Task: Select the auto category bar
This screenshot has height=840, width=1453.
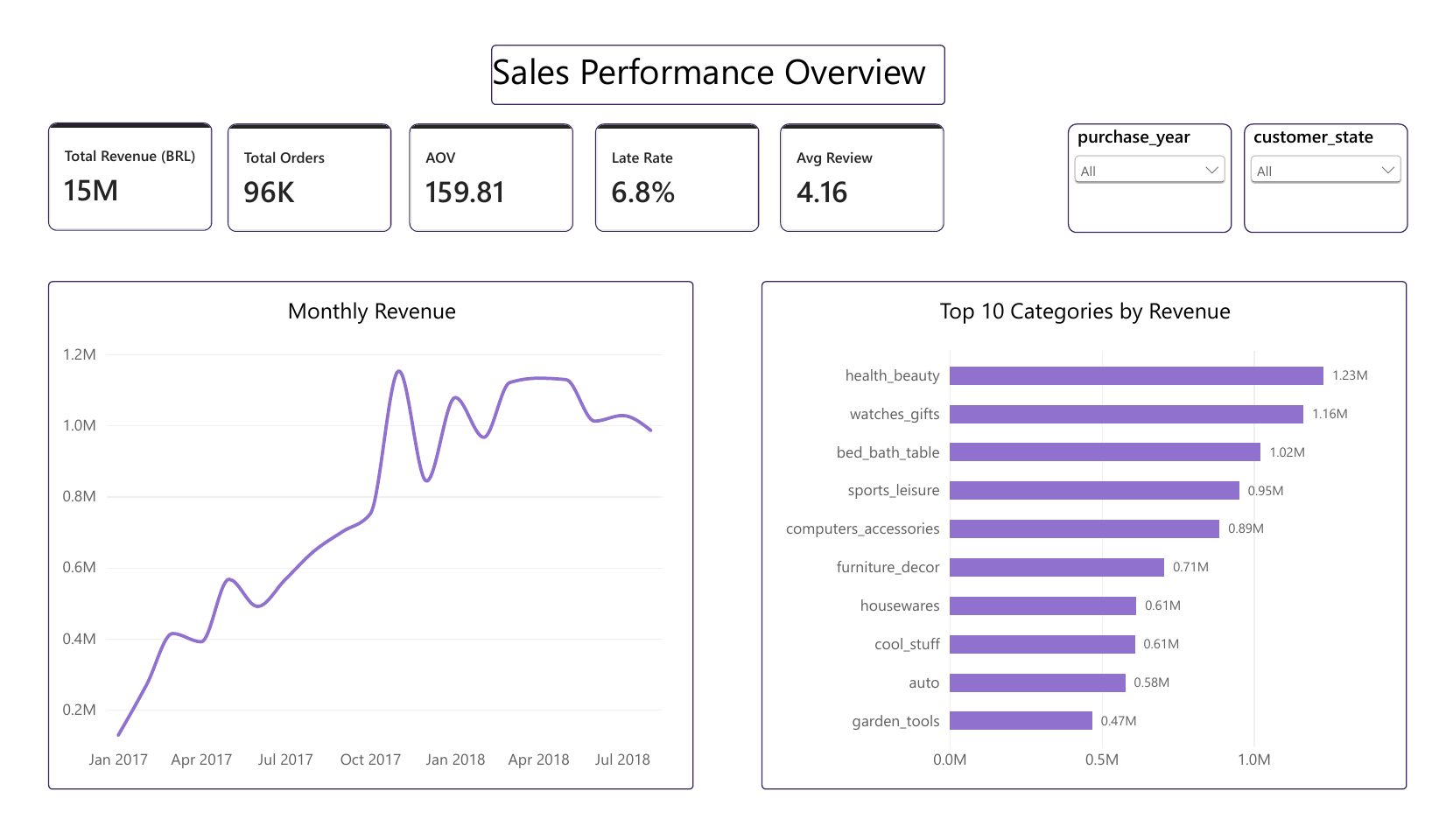Action: pyautogui.click(x=1037, y=682)
